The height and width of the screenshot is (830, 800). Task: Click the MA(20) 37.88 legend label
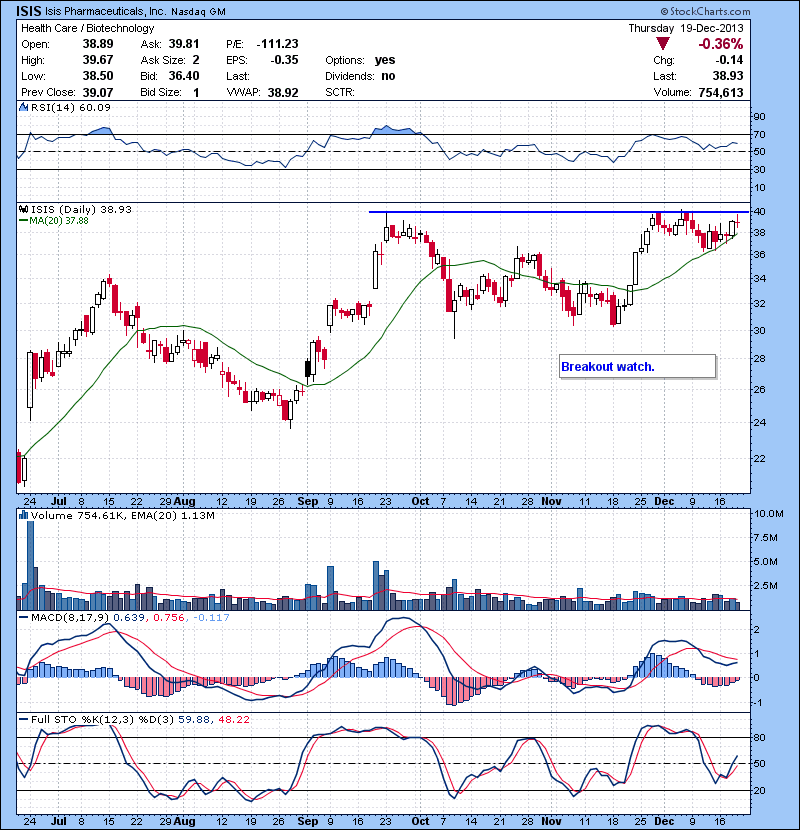tap(58, 220)
